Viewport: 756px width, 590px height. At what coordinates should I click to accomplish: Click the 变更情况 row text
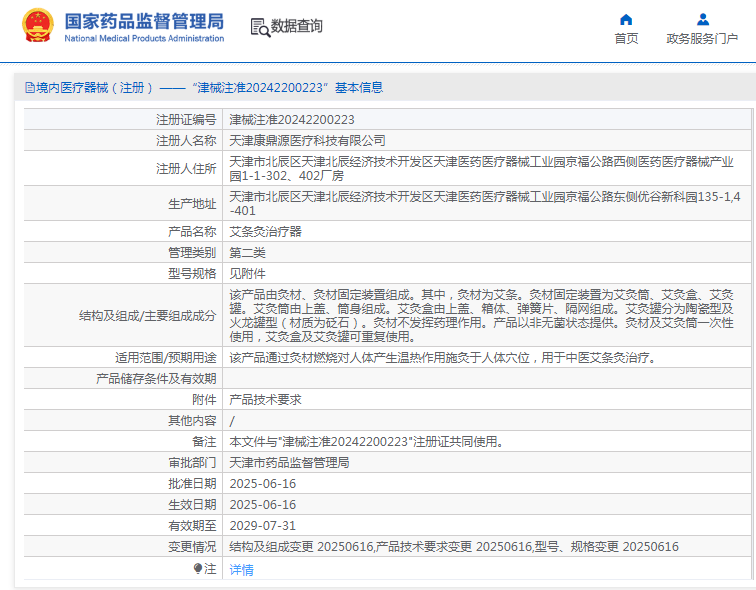pyautogui.click(x=454, y=547)
